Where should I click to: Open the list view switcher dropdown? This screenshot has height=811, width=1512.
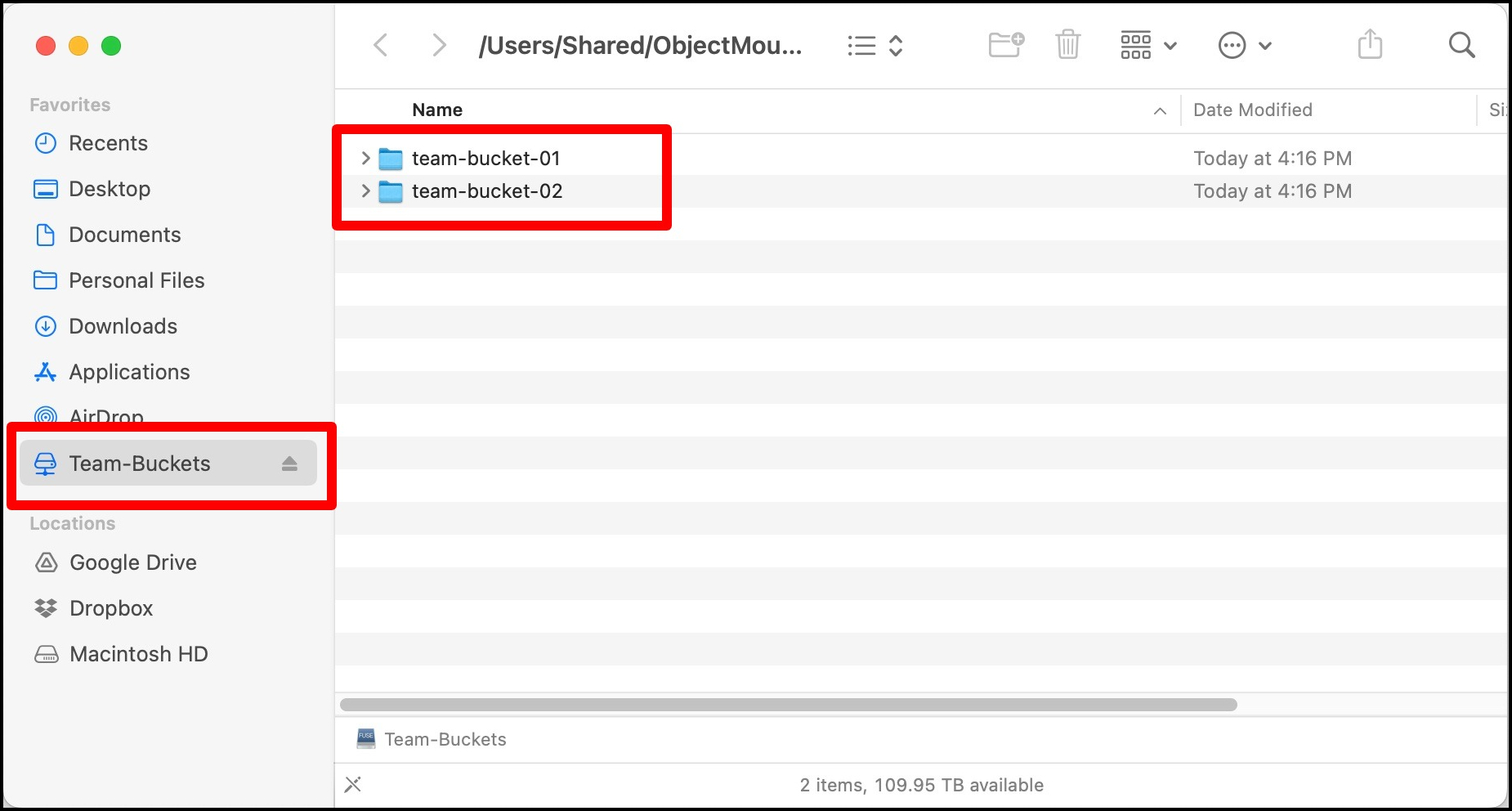tap(875, 46)
